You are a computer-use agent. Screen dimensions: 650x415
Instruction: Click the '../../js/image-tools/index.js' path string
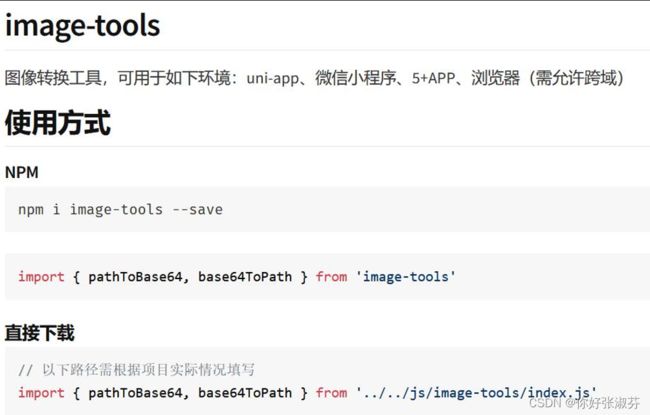tap(476, 393)
